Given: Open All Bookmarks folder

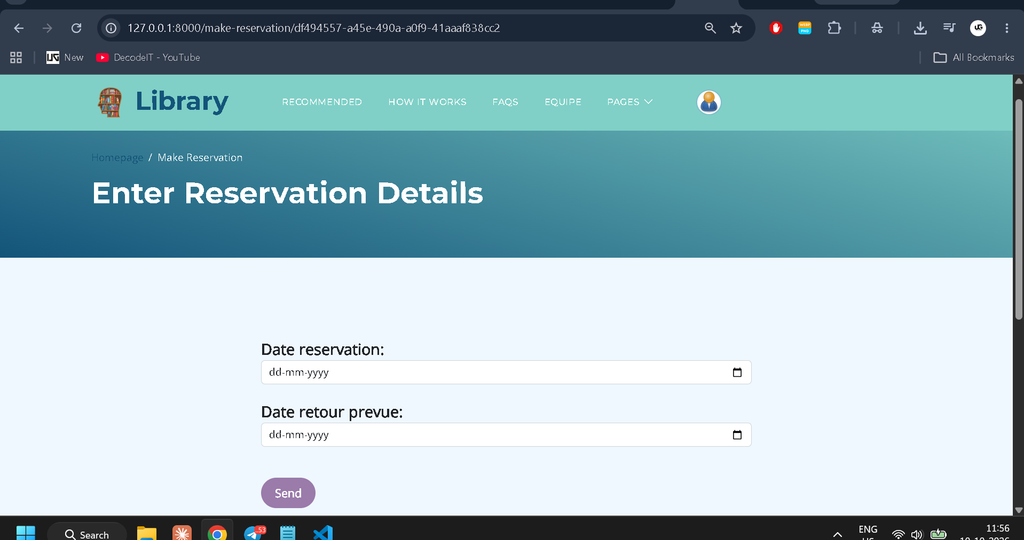Looking at the screenshot, I should pos(974,57).
